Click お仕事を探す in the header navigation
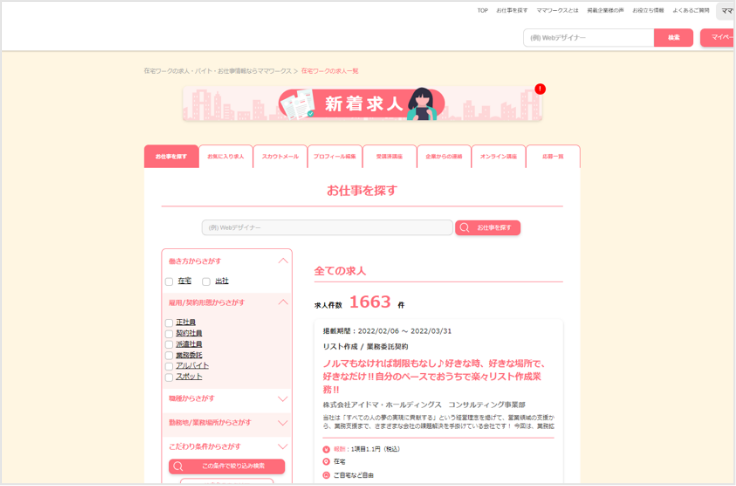Screen dimensions: 736x486 pos(512,10)
